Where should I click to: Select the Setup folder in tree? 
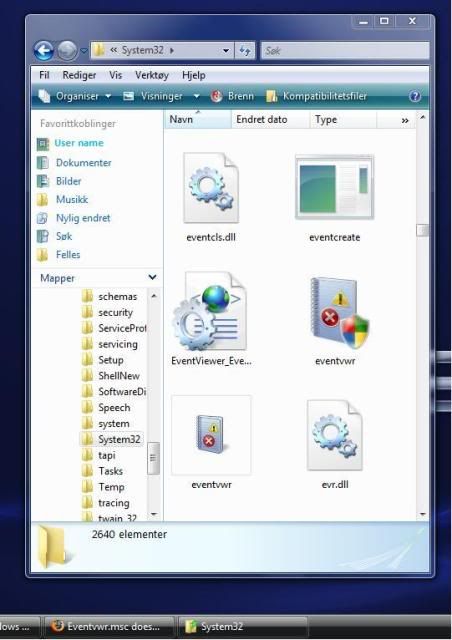point(103,360)
